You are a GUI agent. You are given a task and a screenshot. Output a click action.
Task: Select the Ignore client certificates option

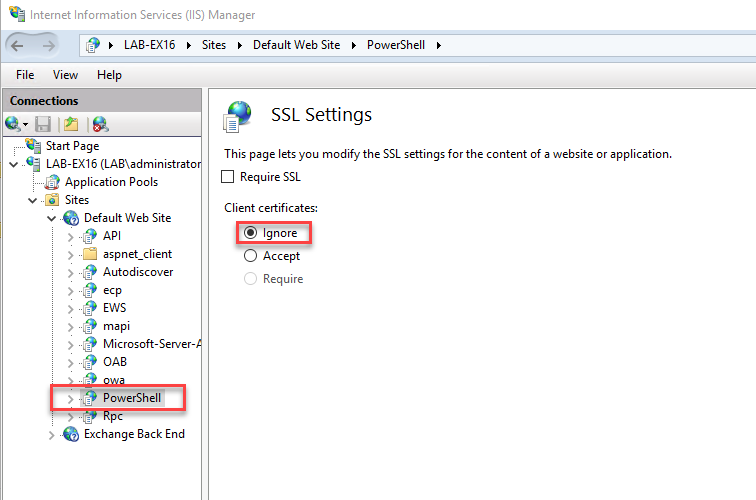tap(250, 233)
